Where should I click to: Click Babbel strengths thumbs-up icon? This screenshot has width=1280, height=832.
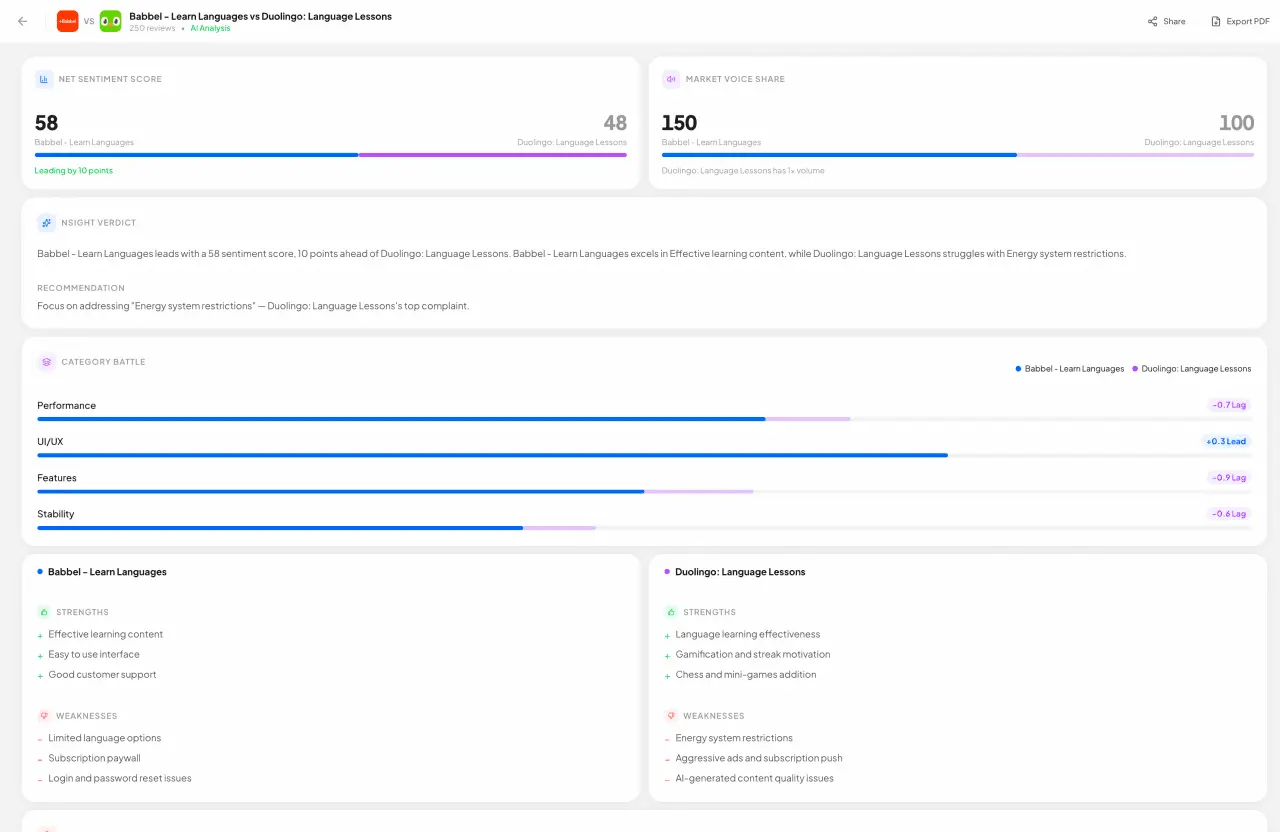point(44,612)
